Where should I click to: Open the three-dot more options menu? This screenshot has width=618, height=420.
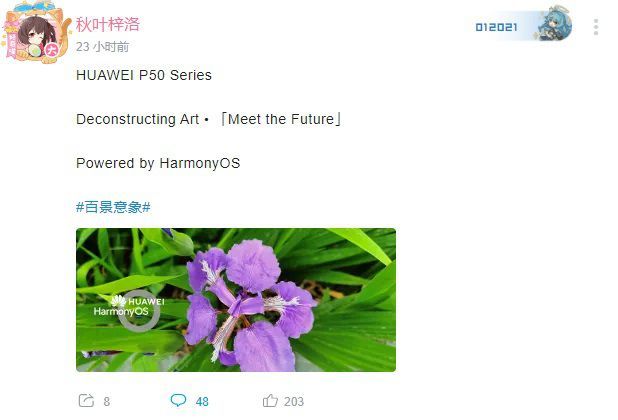click(x=596, y=27)
